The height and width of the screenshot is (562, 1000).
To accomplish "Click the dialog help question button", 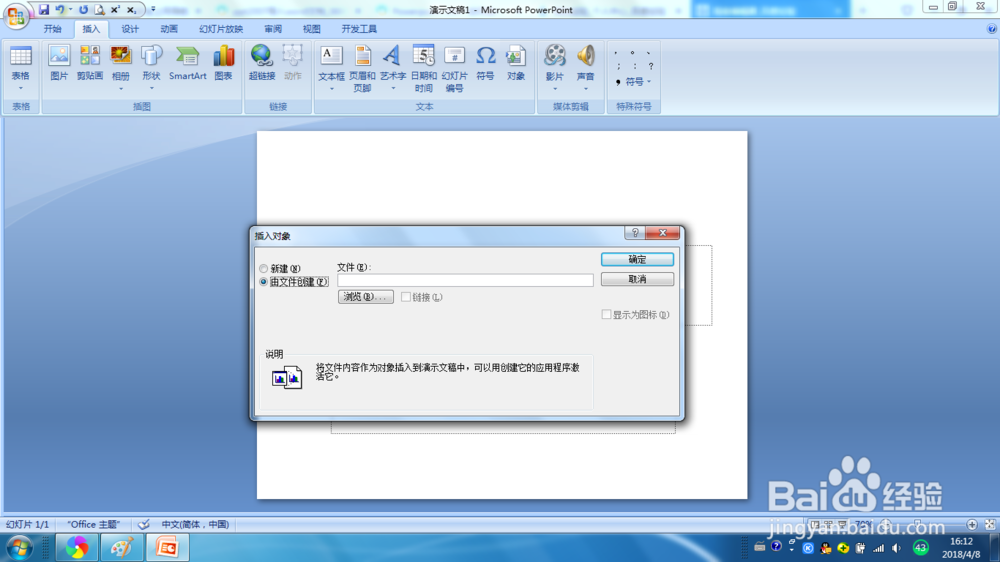I will tap(635, 233).
